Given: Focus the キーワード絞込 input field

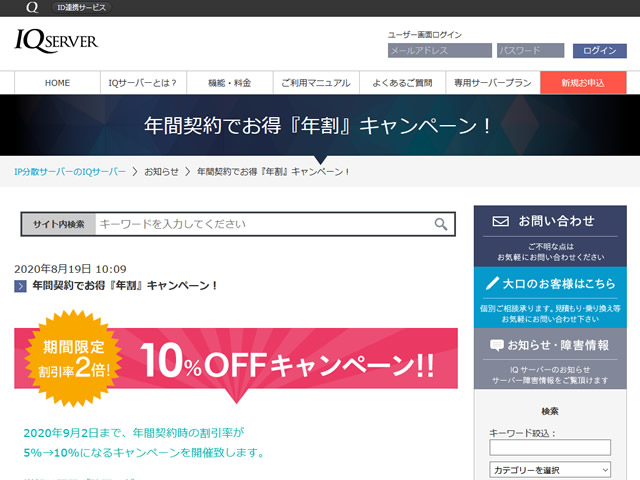Looking at the screenshot, I should (550, 447).
